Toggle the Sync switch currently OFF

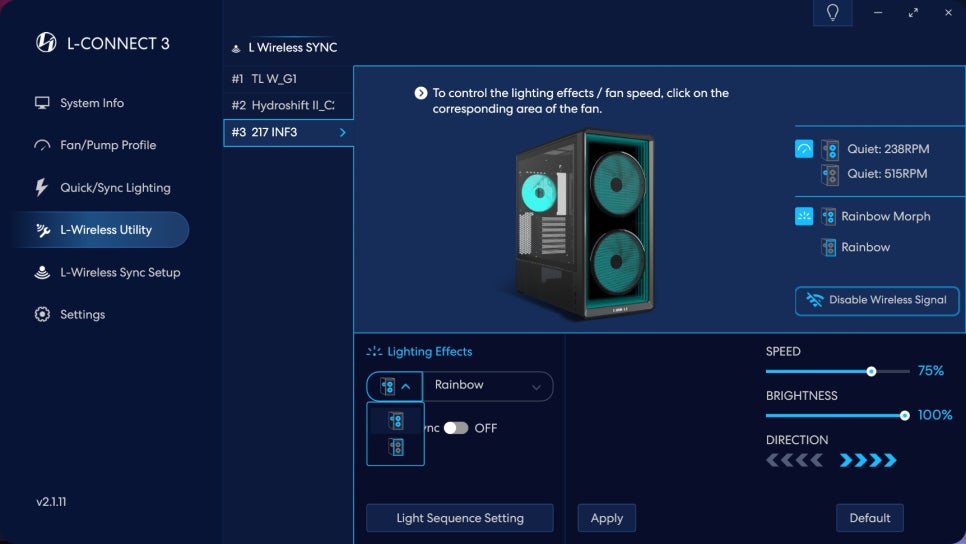(x=456, y=428)
